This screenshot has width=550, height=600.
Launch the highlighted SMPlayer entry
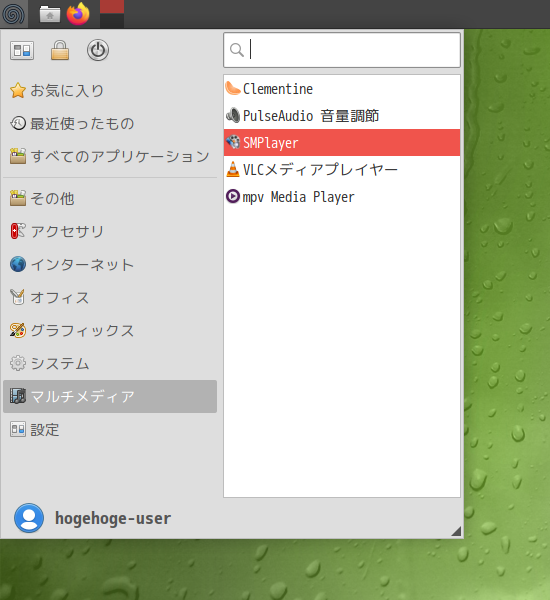pos(342,142)
